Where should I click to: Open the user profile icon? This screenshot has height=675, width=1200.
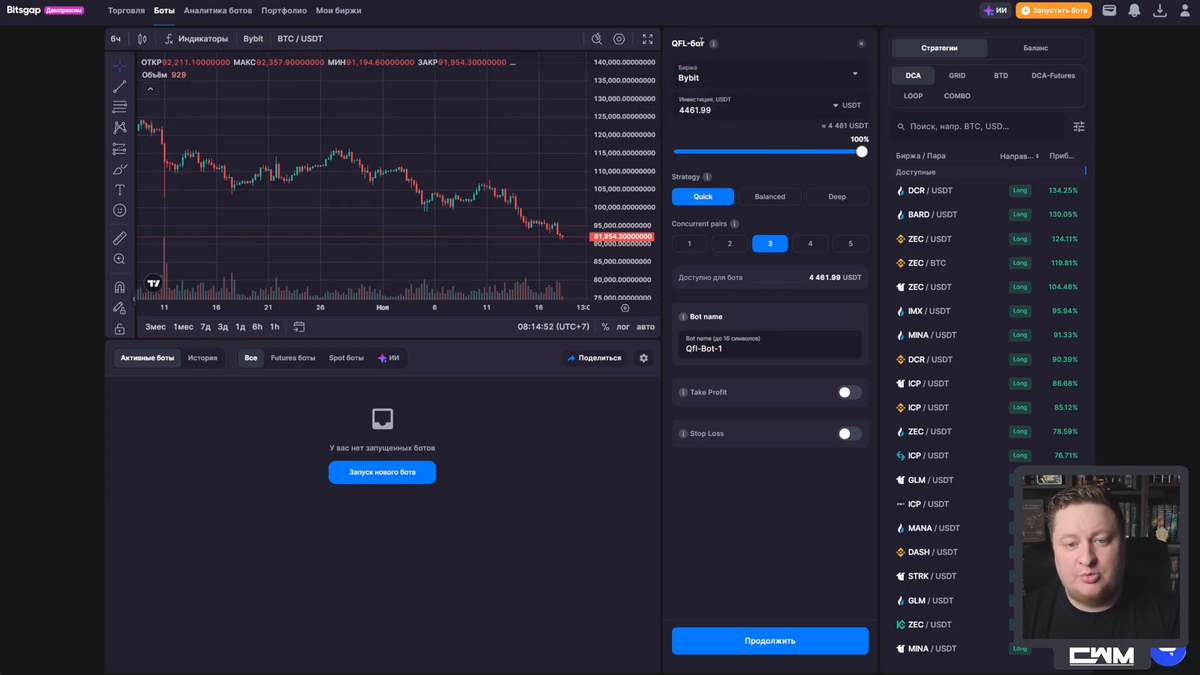1184,10
